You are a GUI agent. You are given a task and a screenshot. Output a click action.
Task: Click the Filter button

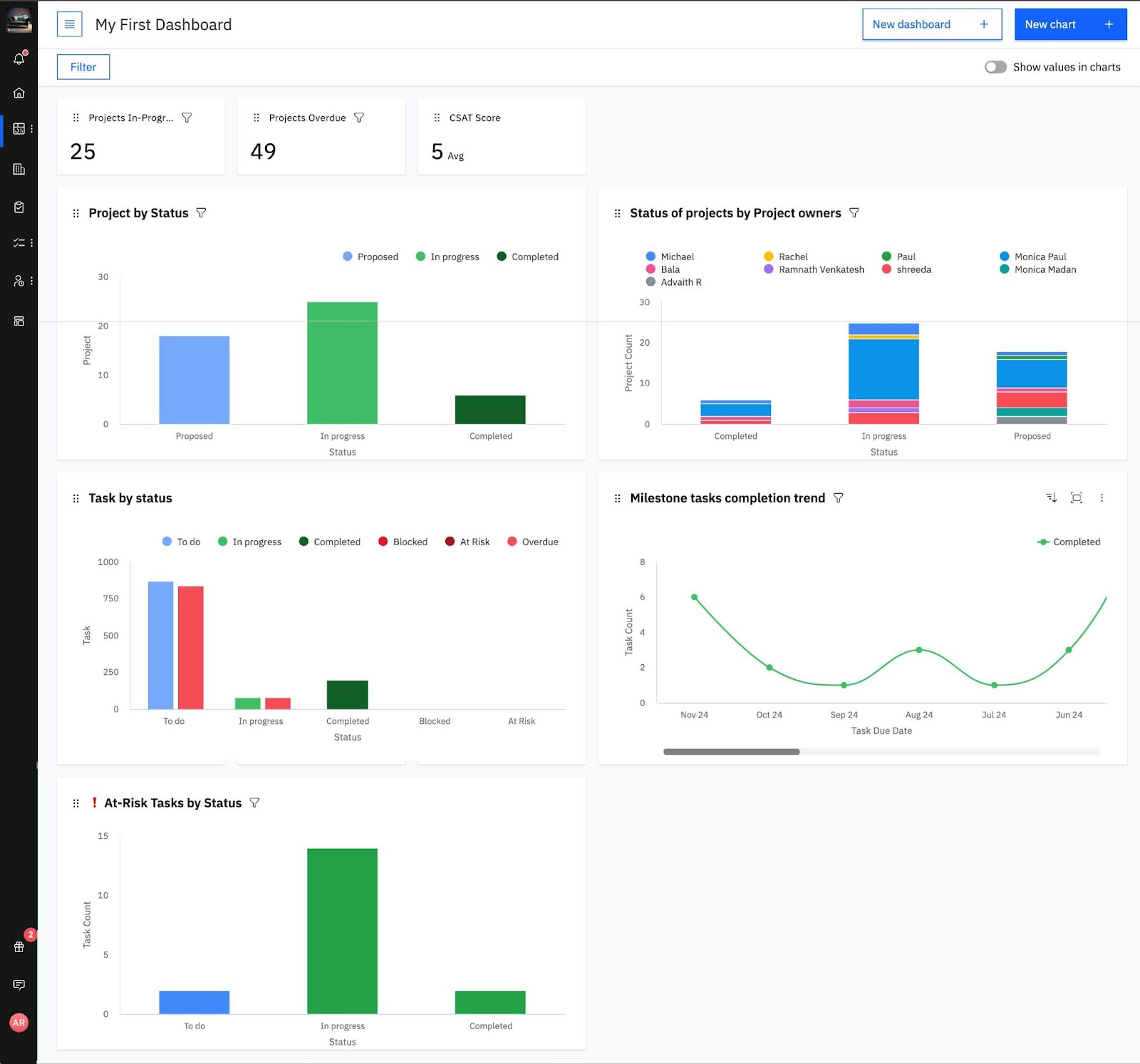(83, 67)
